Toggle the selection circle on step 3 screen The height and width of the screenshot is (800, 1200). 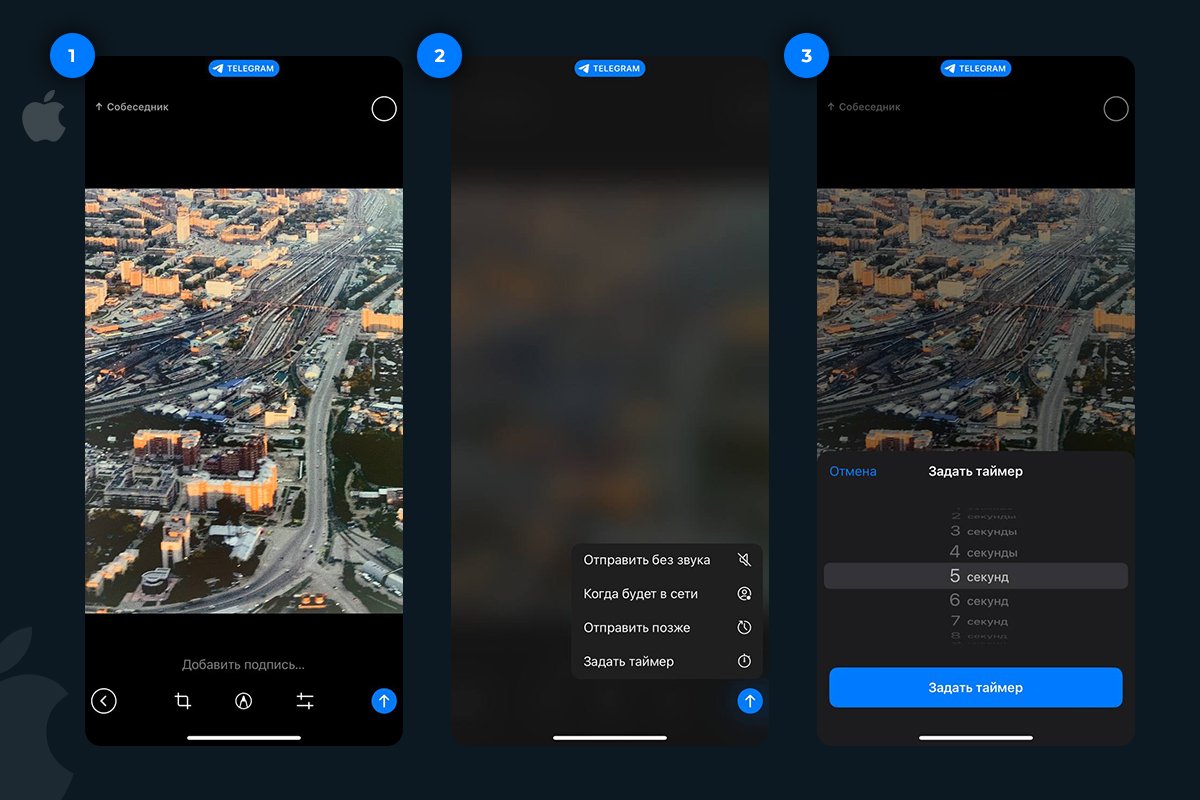pyautogui.click(x=1116, y=109)
